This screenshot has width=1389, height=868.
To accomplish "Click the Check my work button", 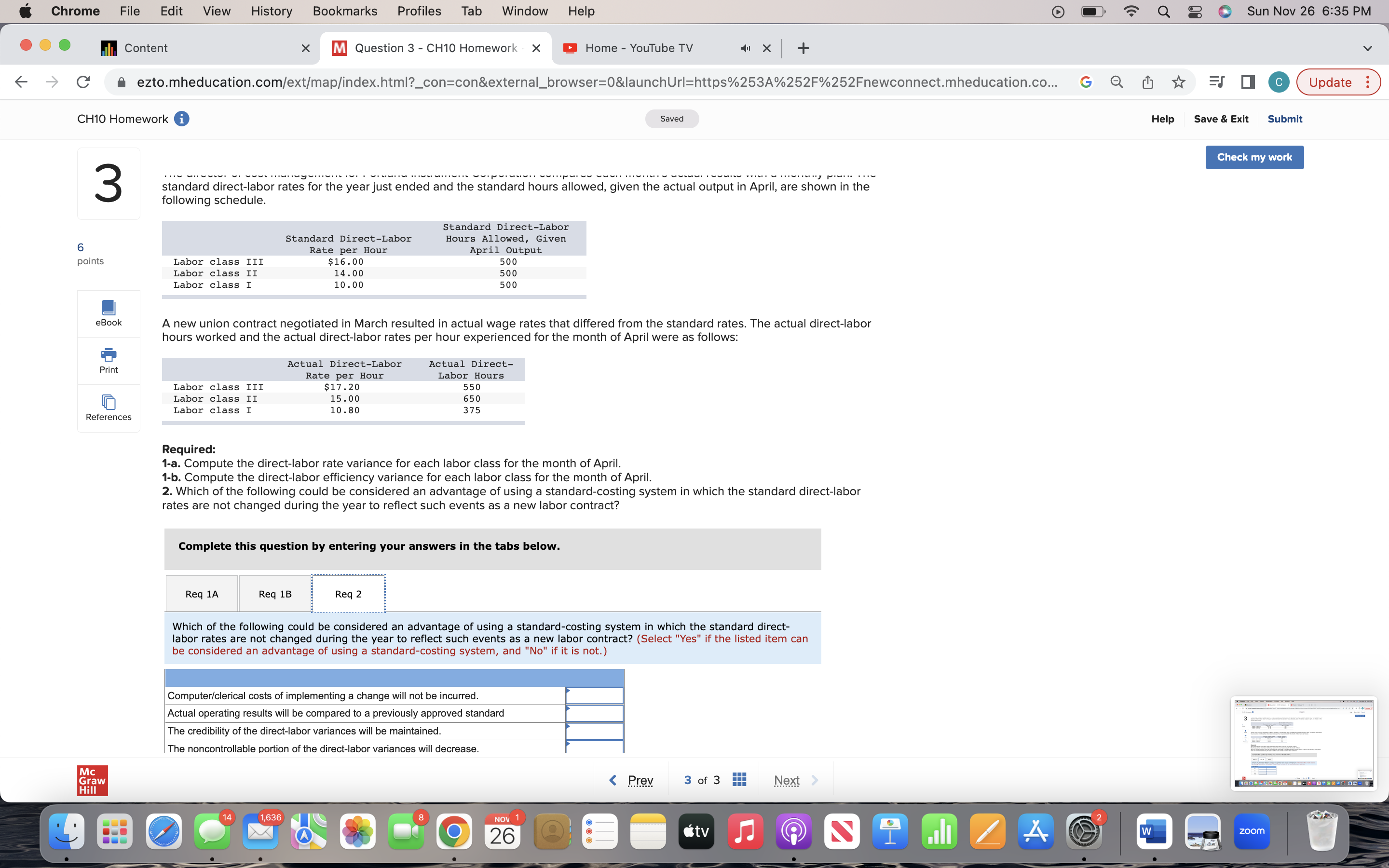I will point(1255,157).
